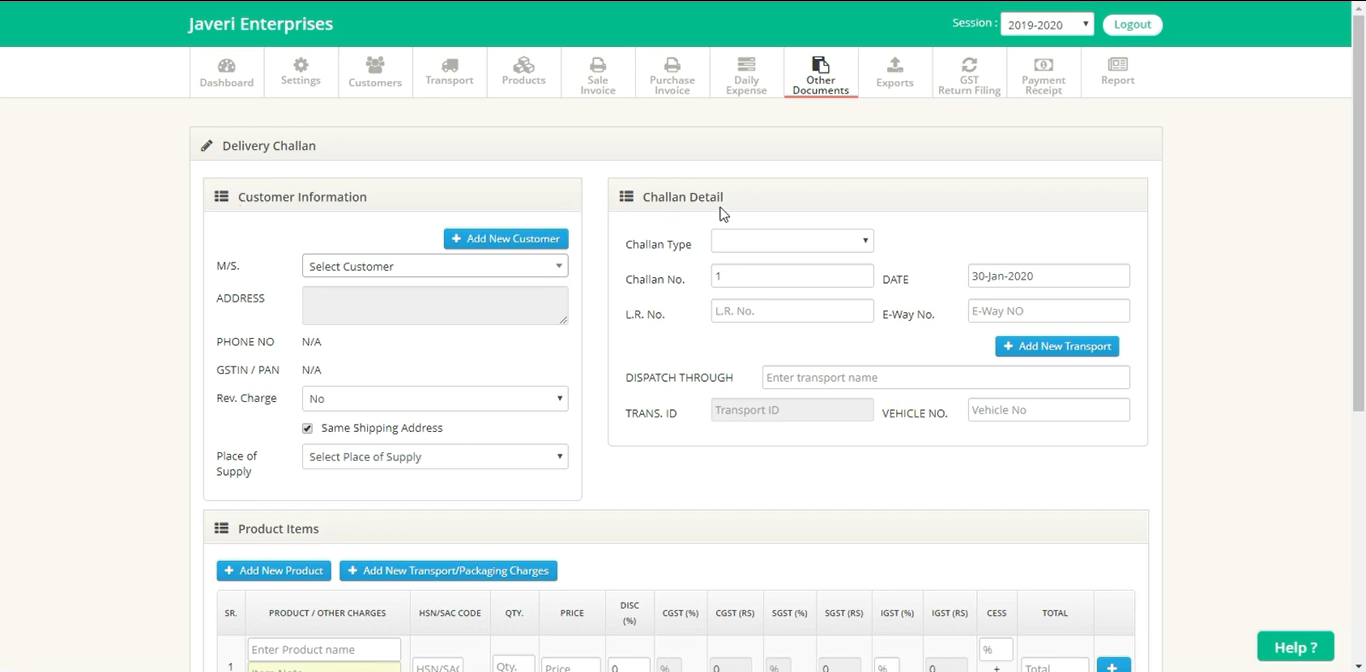The width and height of the screenshot is (1366, 672).
Task: Open Settings gear icon in navbar
Action: pos(301,65)
